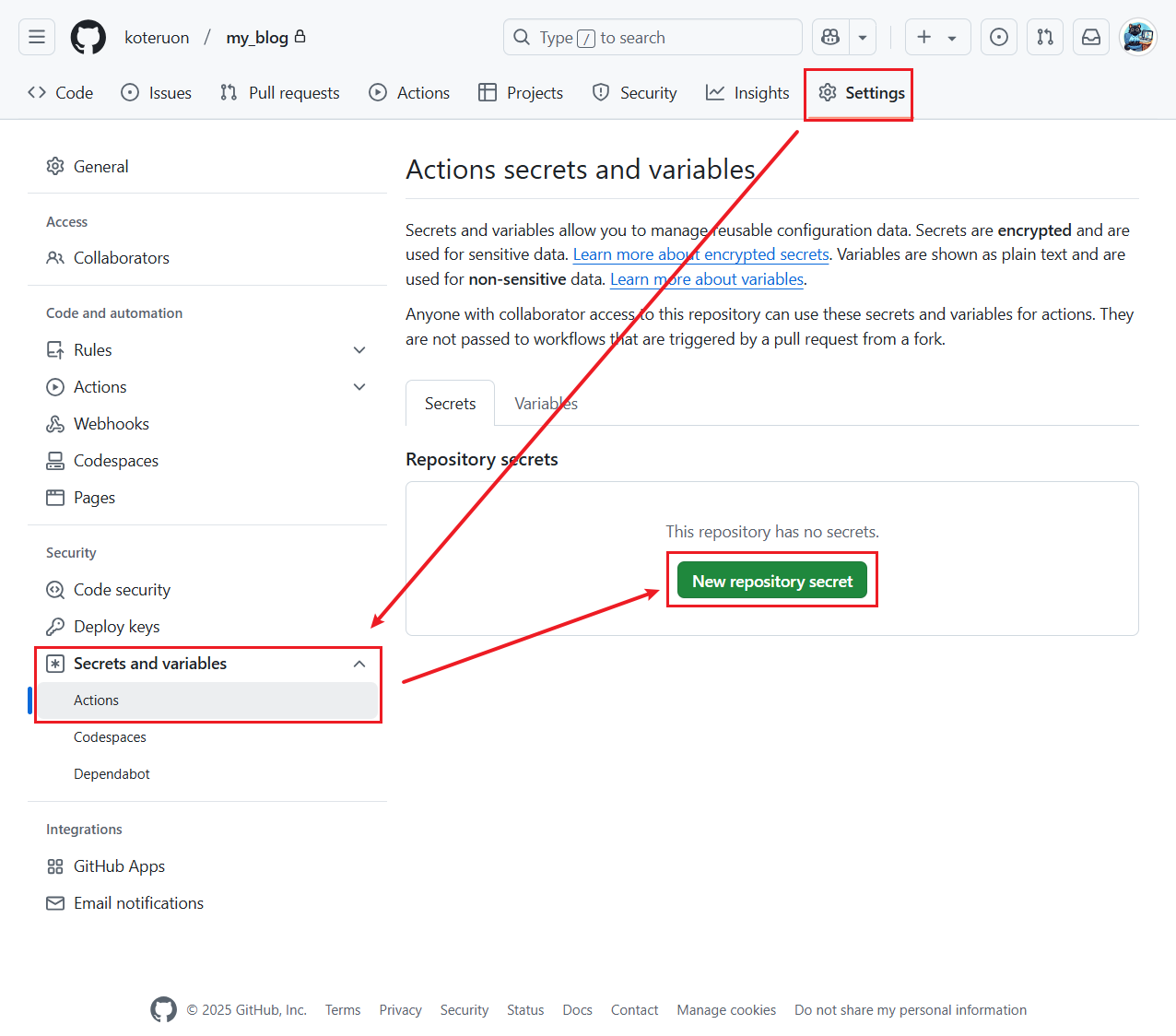1176x1036 pixels.
Task: Switch to the Variables tab
Action: [x=546, y=403]
